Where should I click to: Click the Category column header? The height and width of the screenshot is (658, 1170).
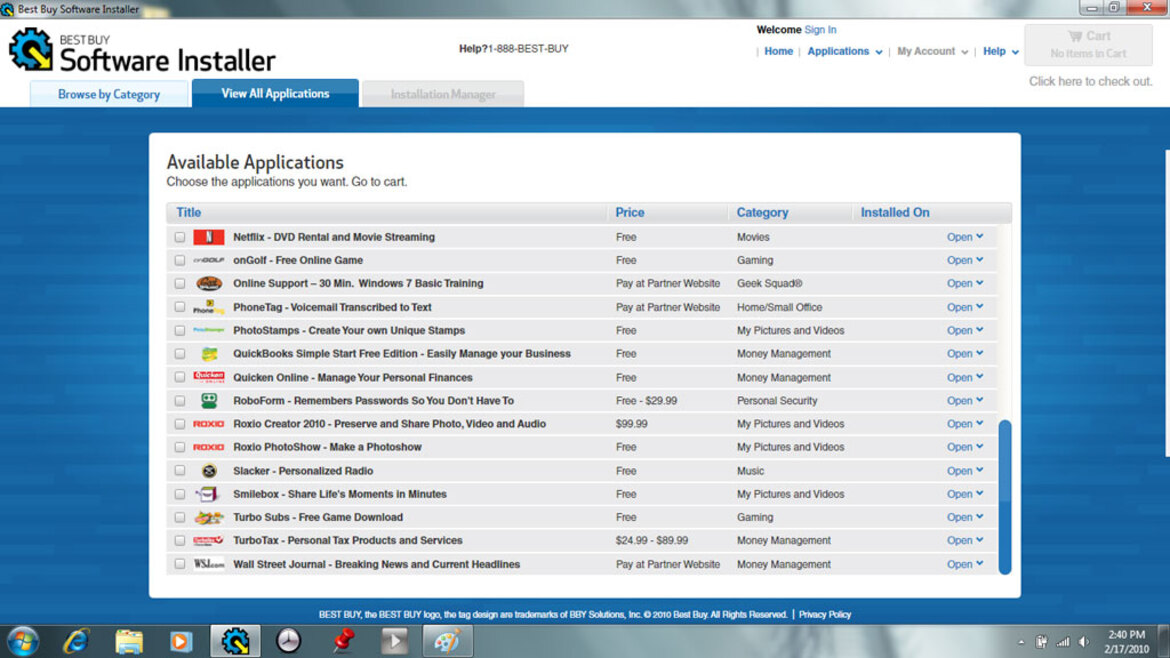tap(763, 213)
